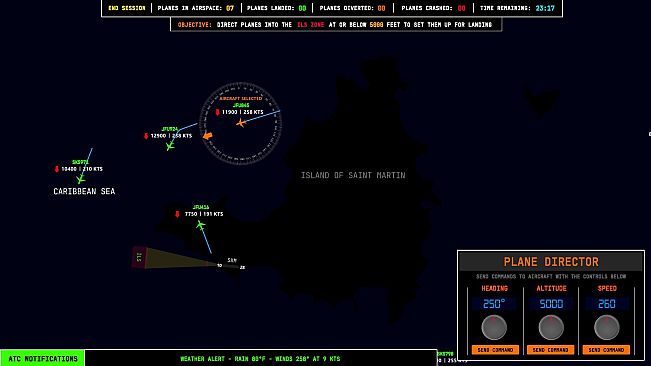This screenshot has width=651, height=366.
Task: Click the runway 28 end marker
Action: coord(242,268)
